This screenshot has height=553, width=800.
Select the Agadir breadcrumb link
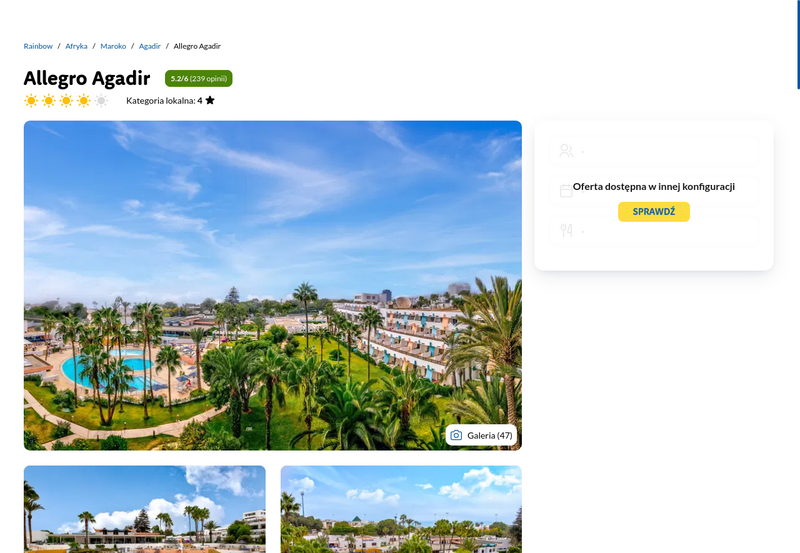pyautogui.click(x=149, y=46)
